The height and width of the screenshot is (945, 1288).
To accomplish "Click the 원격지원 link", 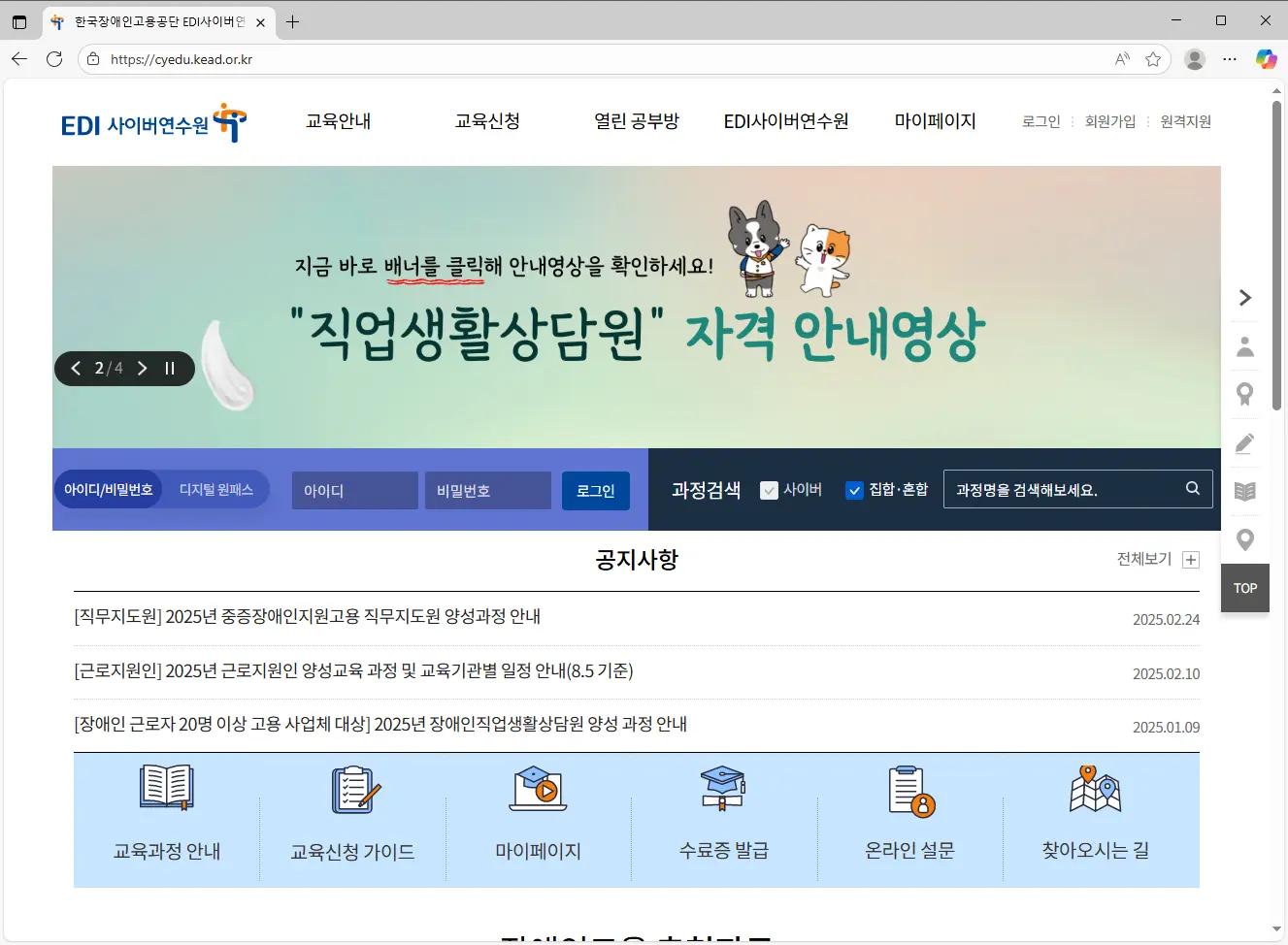I will click(1186, 121).
